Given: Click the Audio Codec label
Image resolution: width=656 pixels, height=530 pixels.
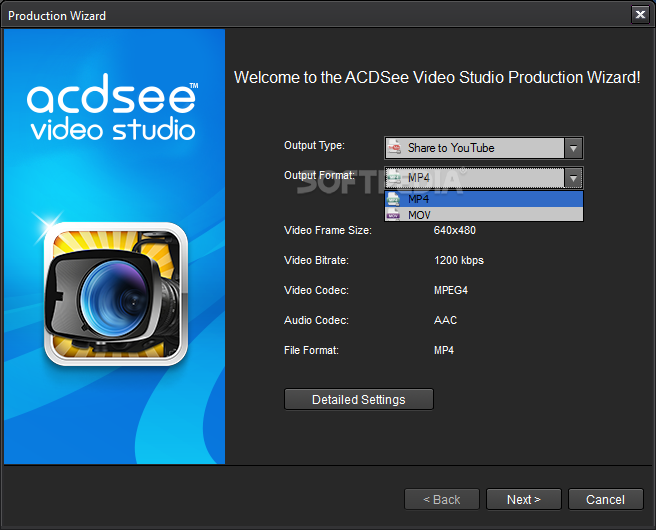Looking at the screenshot, I should pyautogui.click(x=316, y=320).
